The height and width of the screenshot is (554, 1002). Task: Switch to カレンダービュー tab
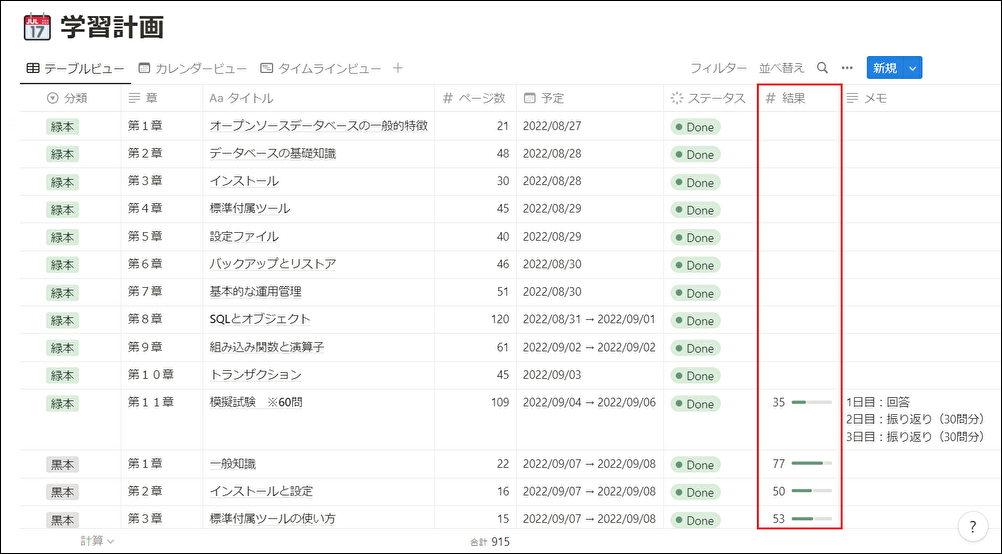pyautogui.click(x=192, y=68)
